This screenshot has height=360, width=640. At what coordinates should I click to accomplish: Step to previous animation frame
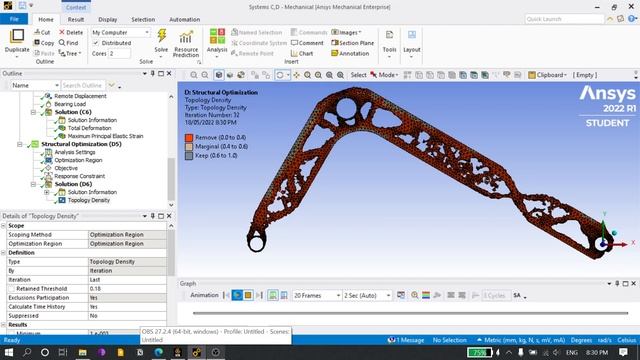(226, 295)
